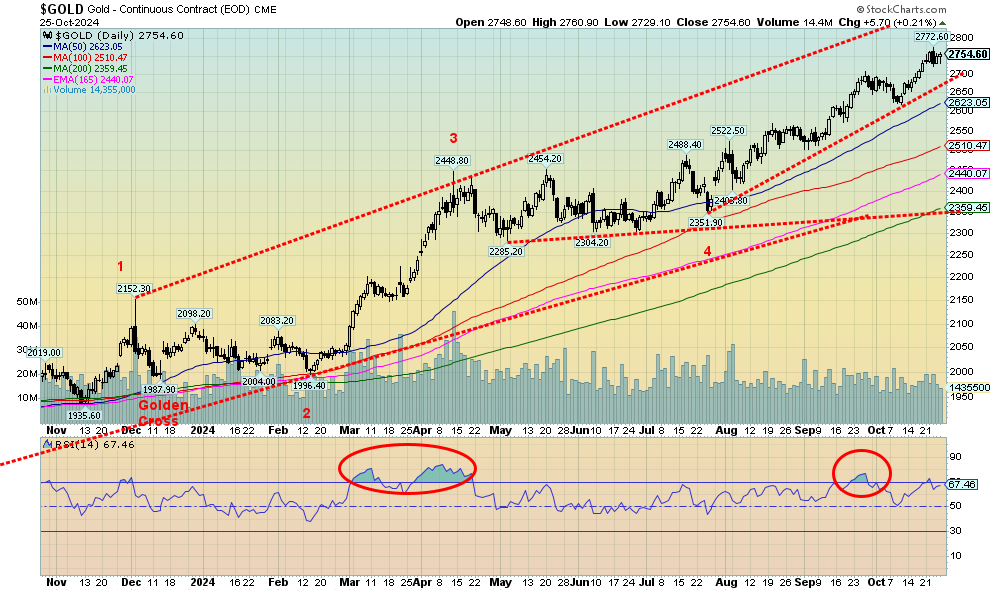The image size is (990, 591).
Task: Click the red wave 2 label
Action: pos(307,414)
